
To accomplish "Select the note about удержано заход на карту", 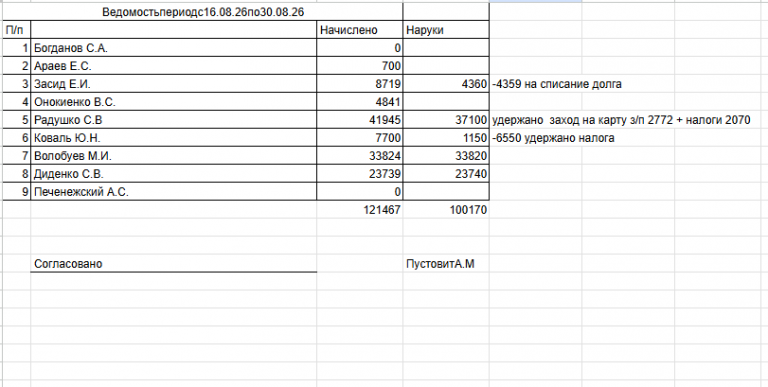I will (621, 120).
